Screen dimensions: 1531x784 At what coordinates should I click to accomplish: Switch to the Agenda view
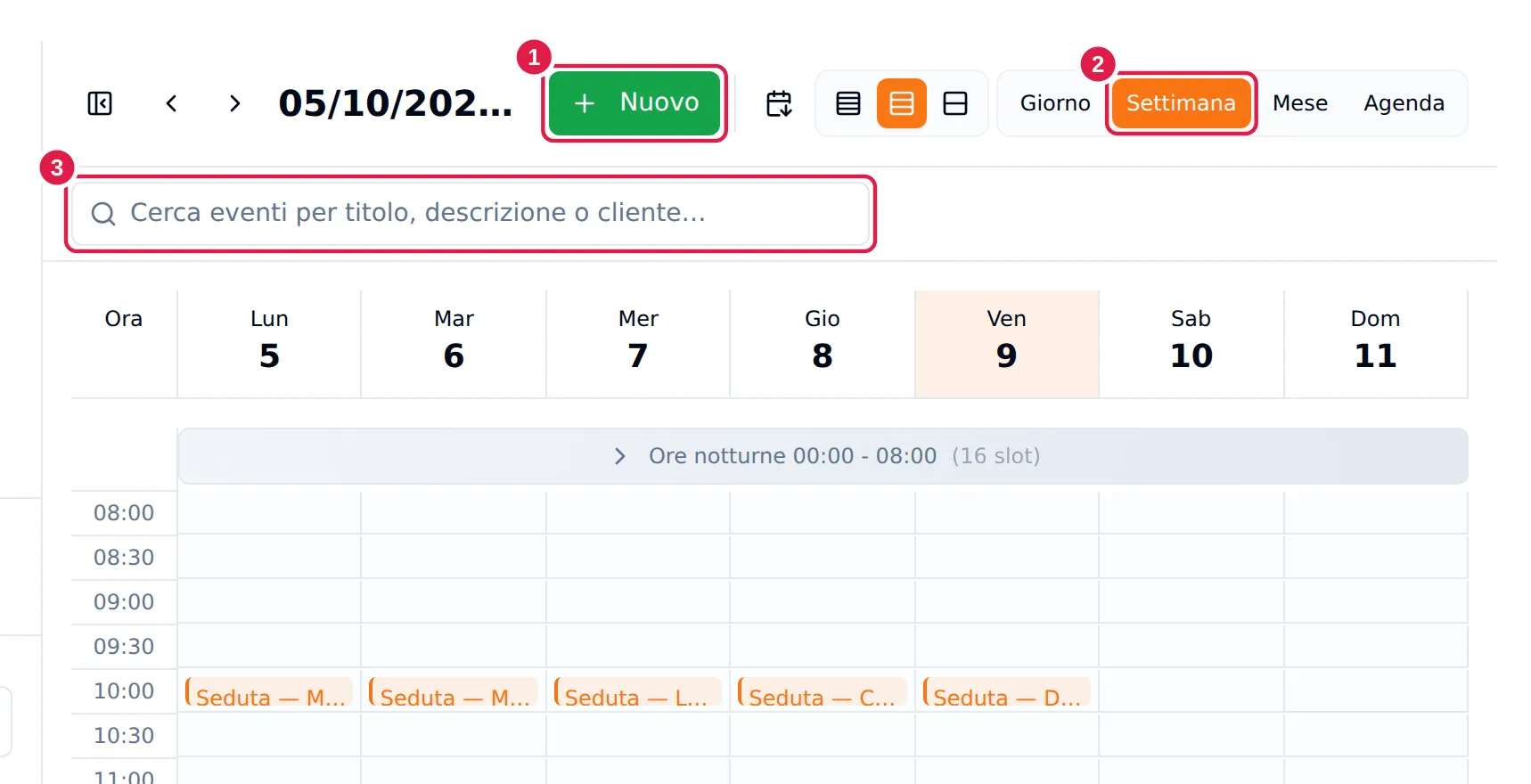1404,103
